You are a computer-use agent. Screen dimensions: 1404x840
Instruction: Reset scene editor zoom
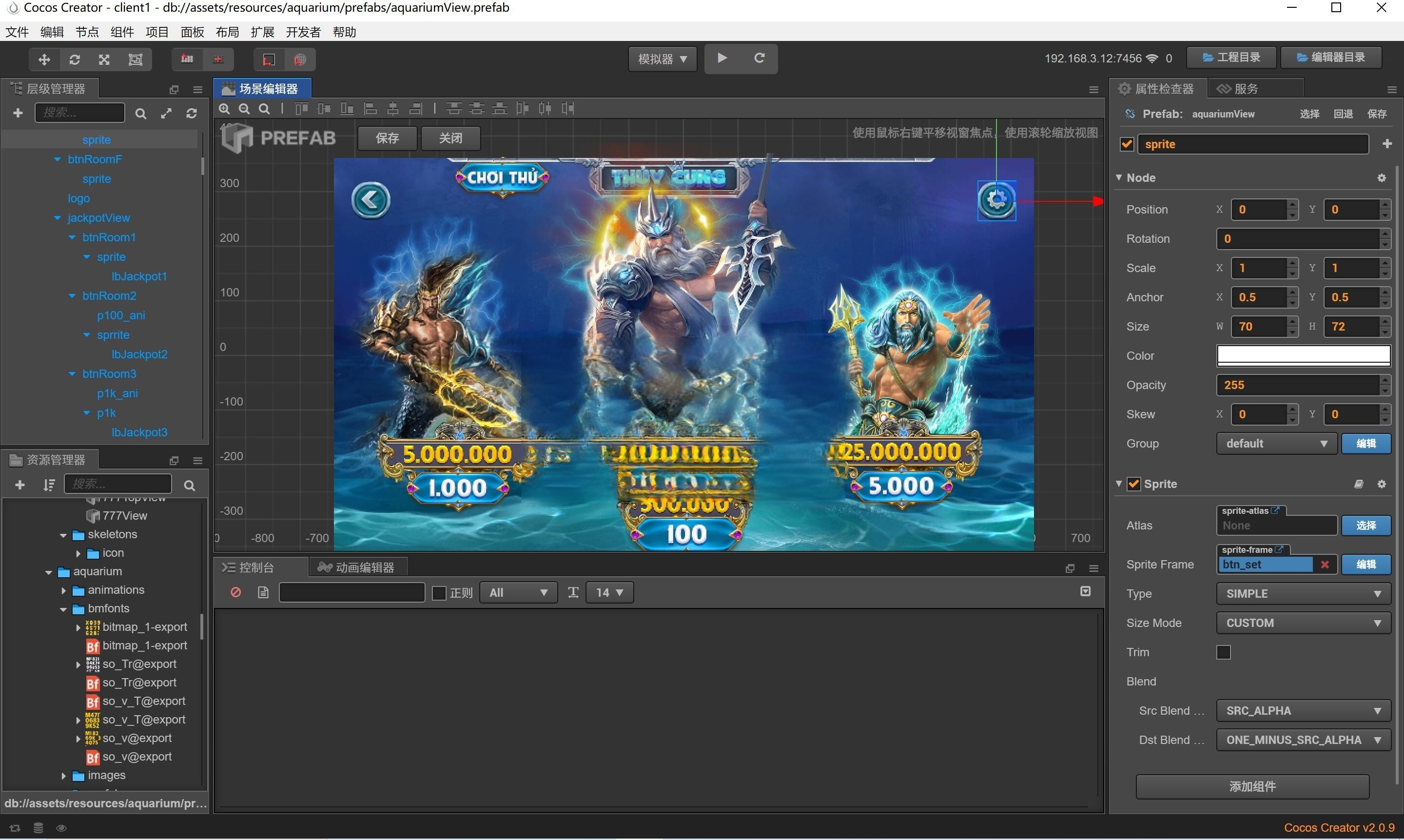[x=264, y=109]
